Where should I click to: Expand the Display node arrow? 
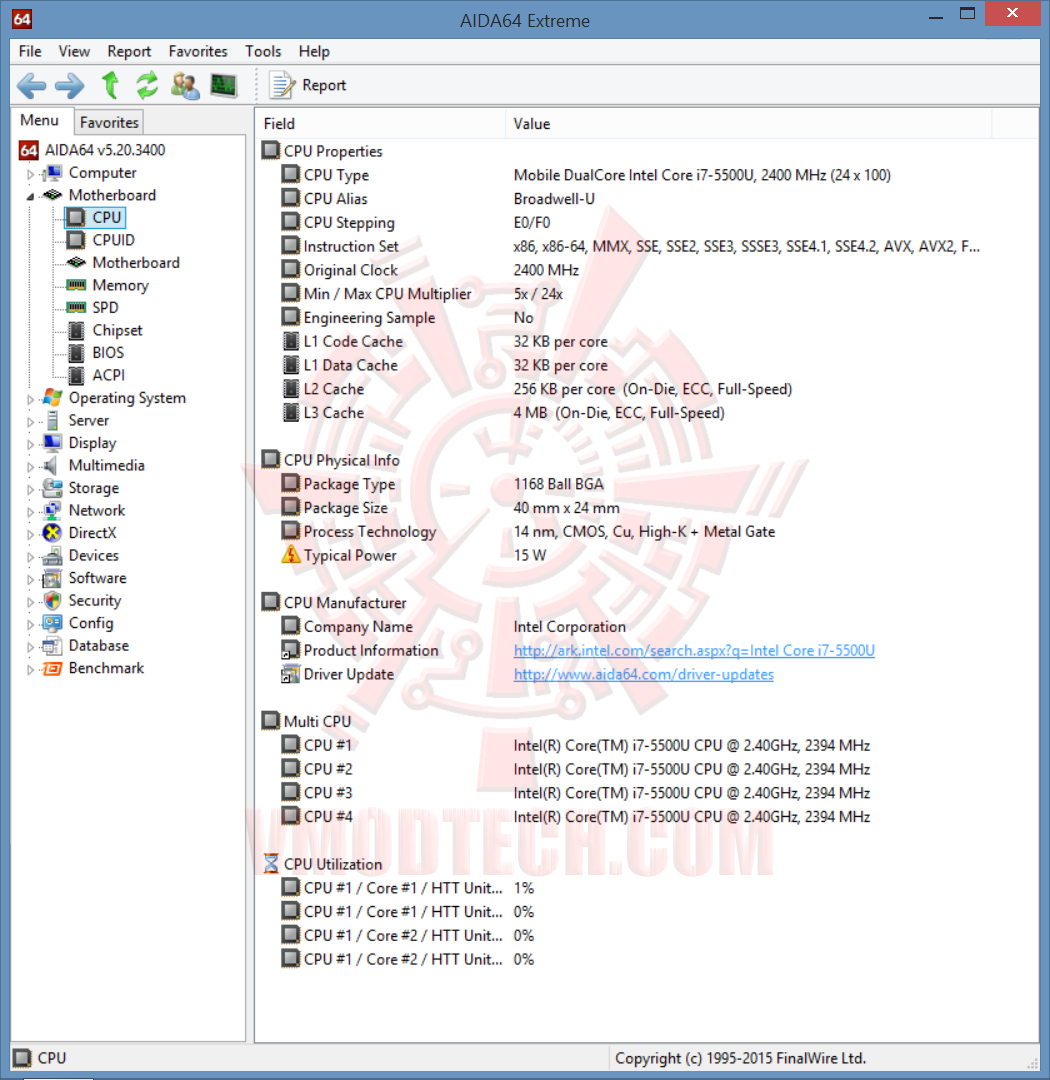(x=30, y=444)
